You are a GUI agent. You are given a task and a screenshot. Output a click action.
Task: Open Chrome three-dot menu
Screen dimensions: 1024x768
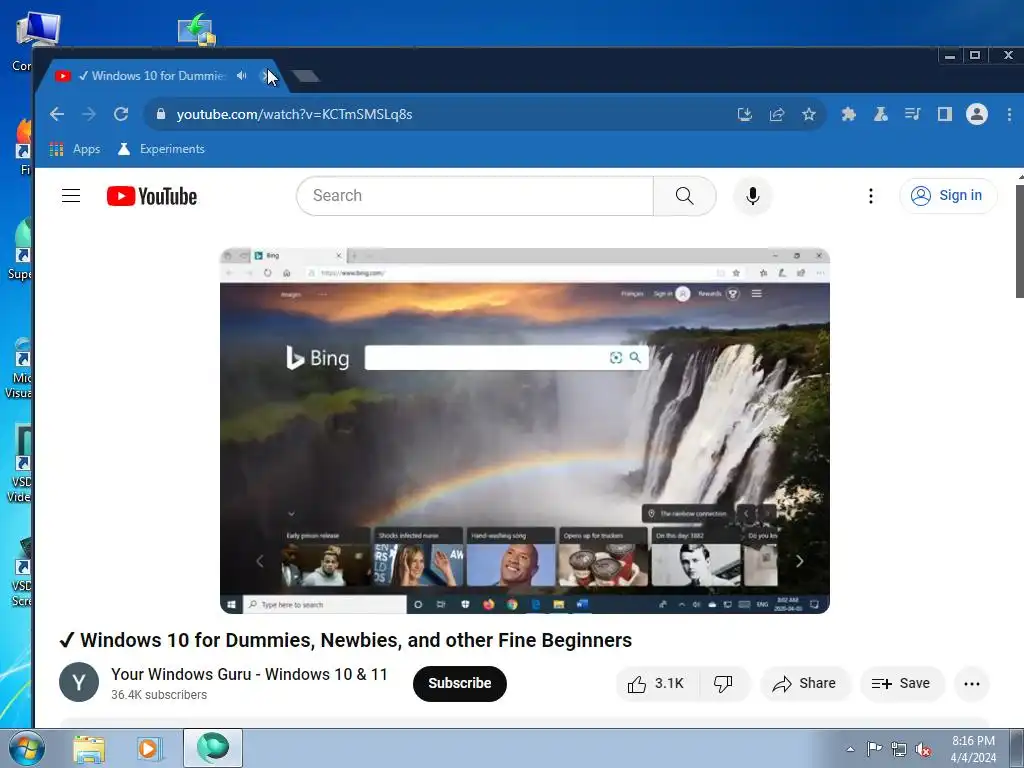(1009, 115)
